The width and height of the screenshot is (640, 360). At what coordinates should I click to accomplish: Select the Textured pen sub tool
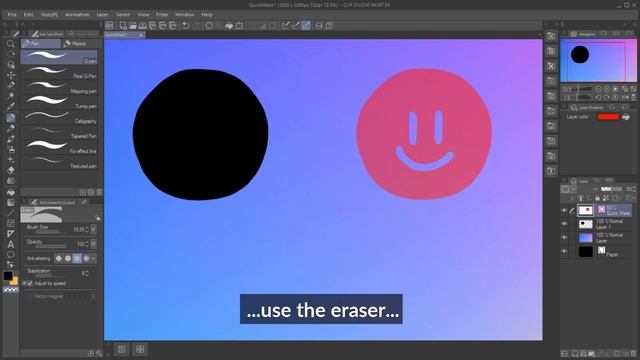click(x=60, y=162)
